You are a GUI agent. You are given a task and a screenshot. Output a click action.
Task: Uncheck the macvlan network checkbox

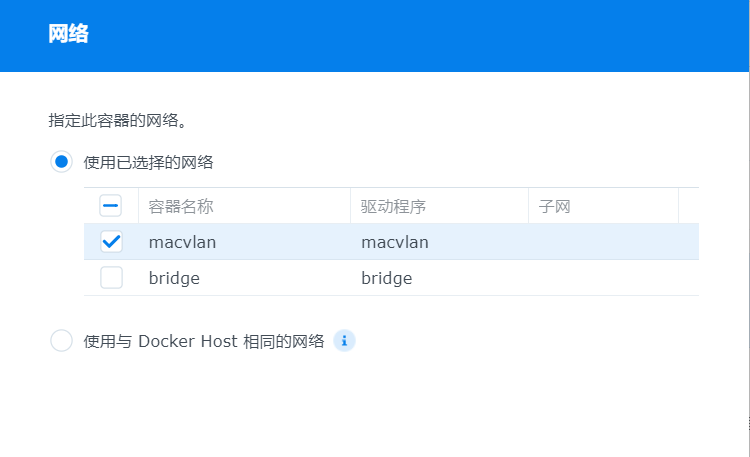tap(111, 242)
